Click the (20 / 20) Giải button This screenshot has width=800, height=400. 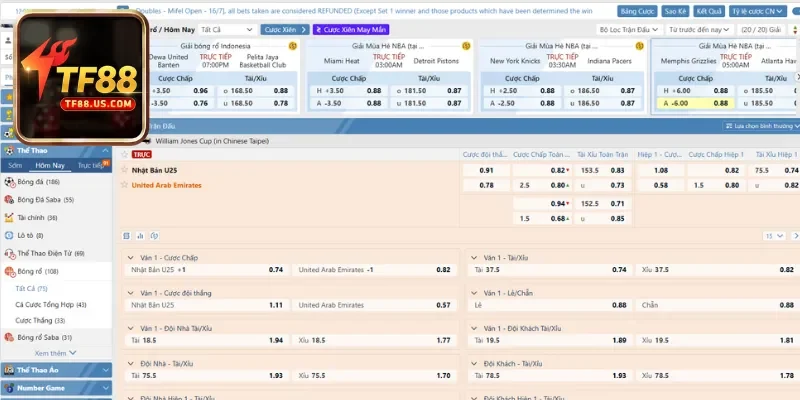pyautogui.click(x=761, y=30)
